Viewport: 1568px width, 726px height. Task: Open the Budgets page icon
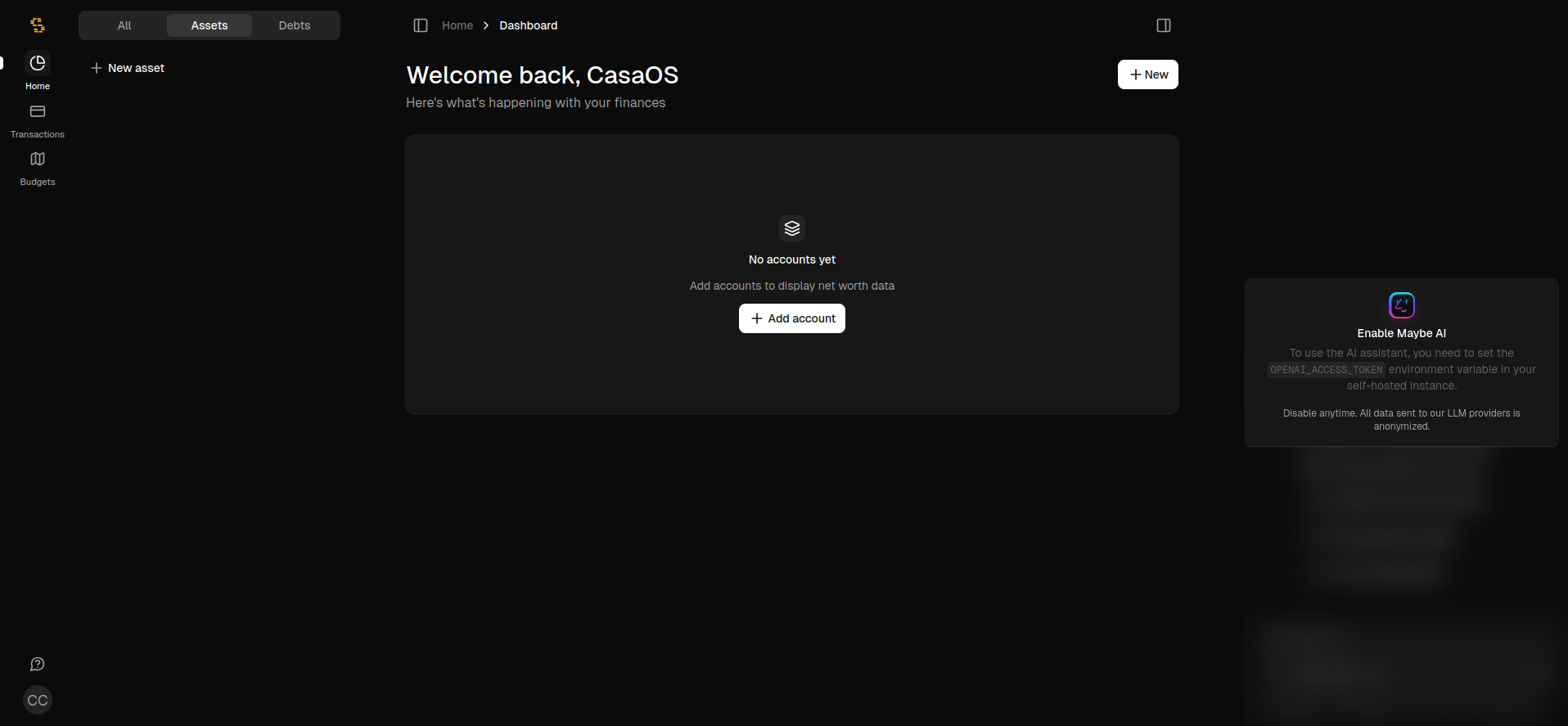pyautogui.click(x=38, y=160)
